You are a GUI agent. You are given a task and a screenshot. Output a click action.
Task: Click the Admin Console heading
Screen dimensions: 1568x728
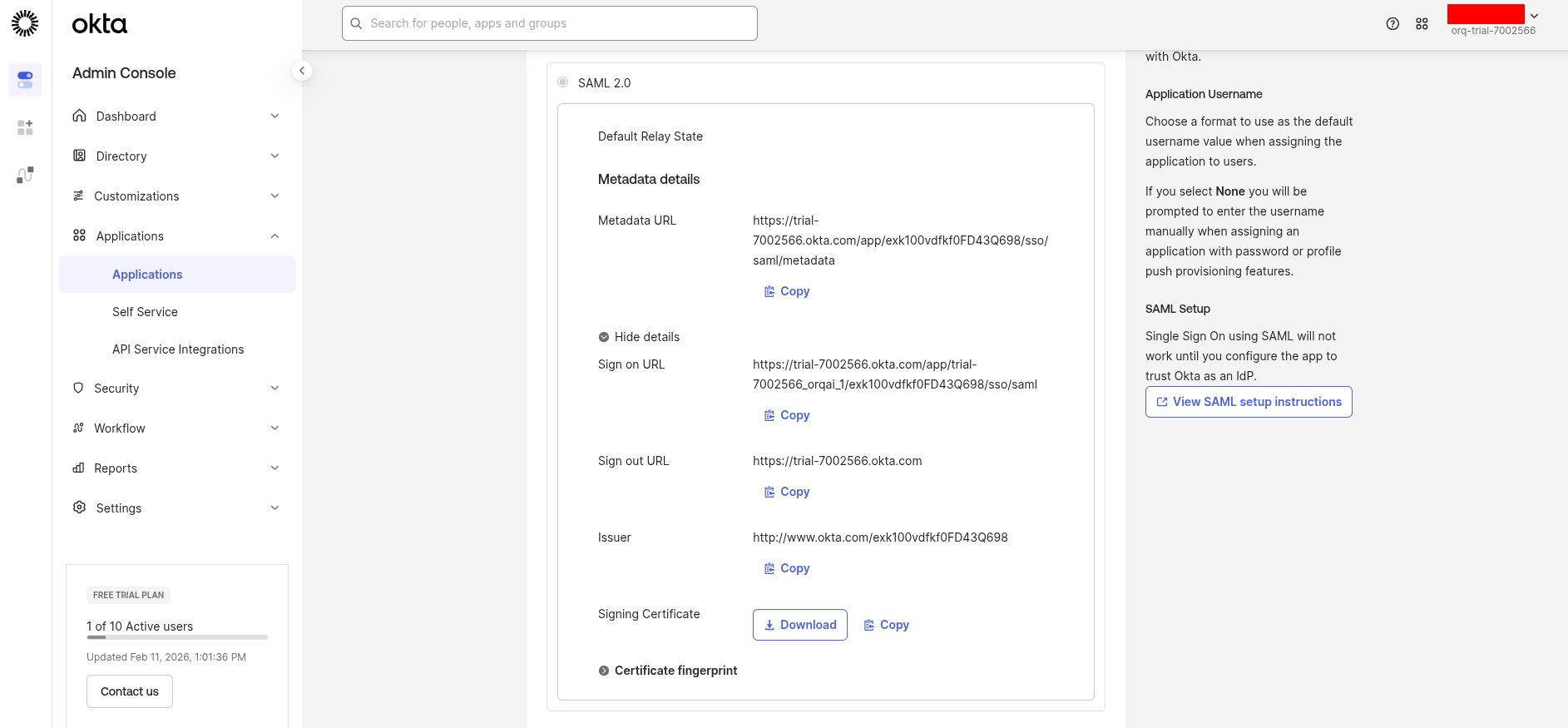[124, 73]
